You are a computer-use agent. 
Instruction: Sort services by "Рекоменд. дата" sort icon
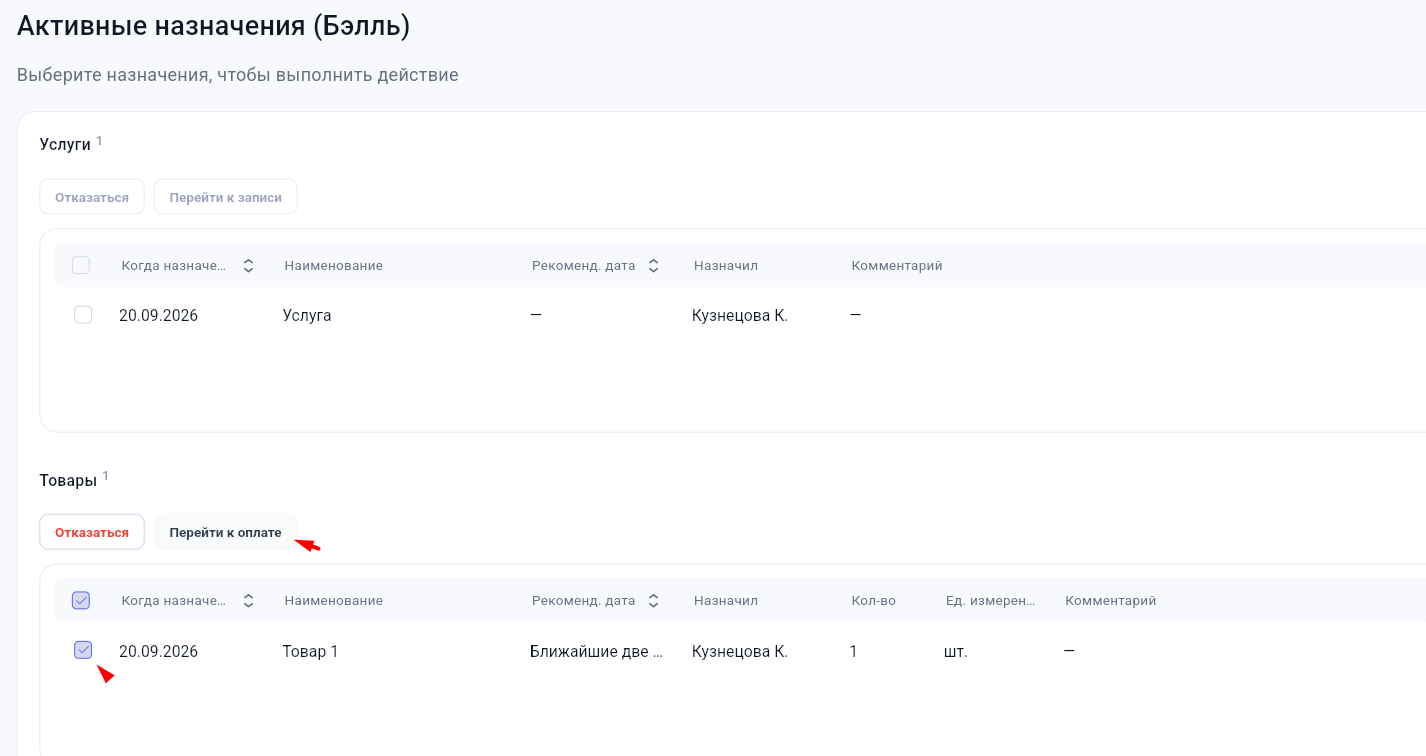[x=653, y=266]
